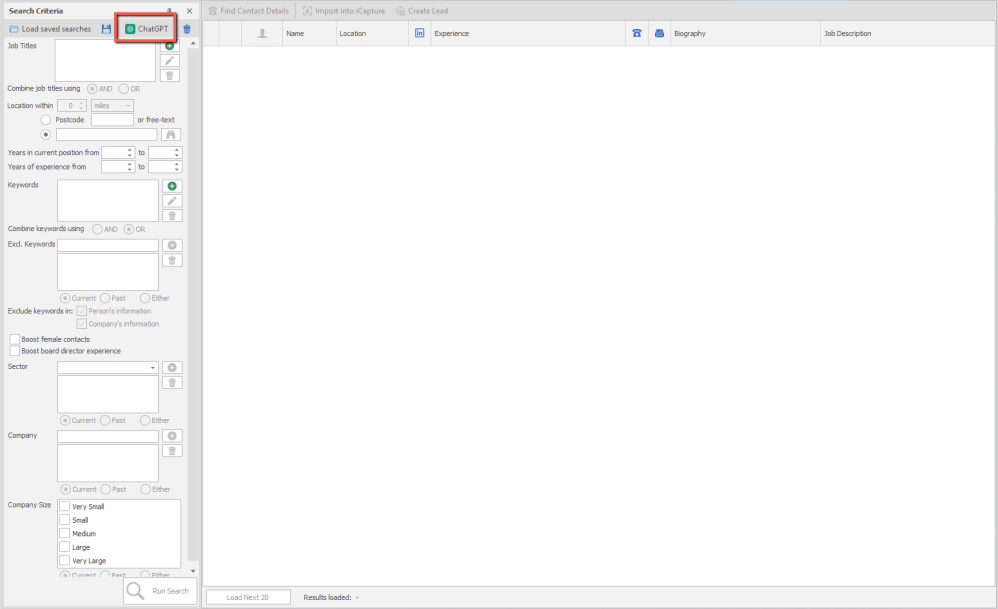
Task: Click the LinkedIn column header icon
Action: (419, 33)
